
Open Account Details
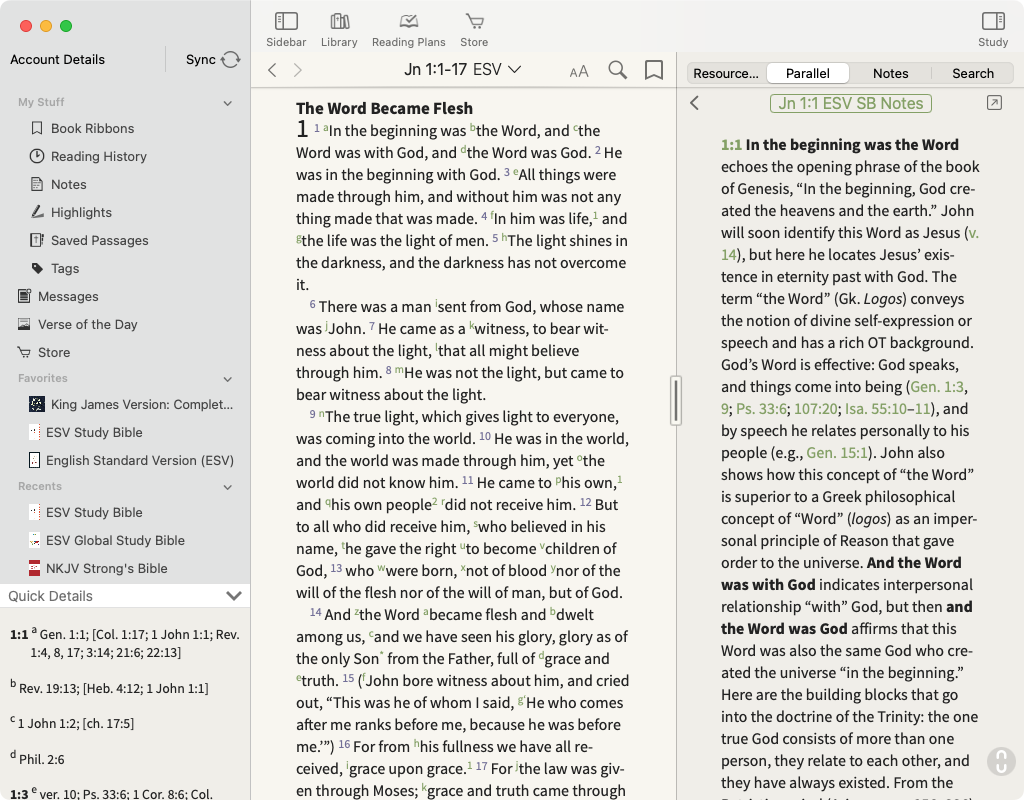click(57, 60)
